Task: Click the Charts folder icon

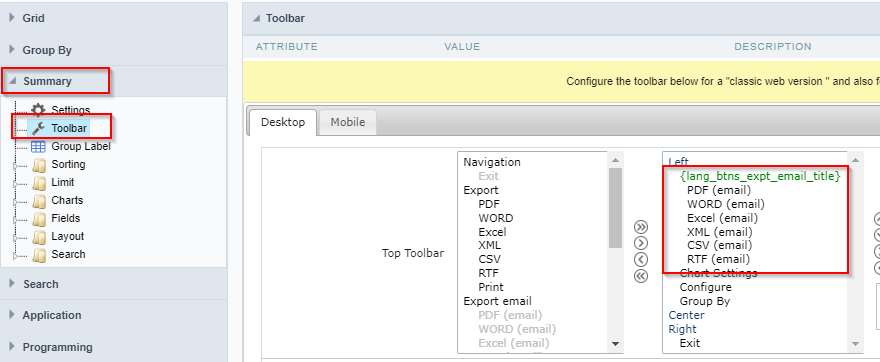Action: point(39,200)
